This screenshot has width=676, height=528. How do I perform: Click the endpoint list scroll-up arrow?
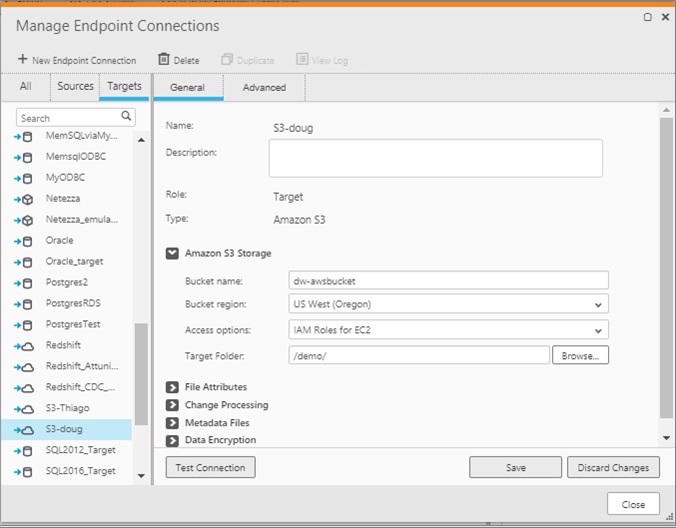click(x=141, y=140)
